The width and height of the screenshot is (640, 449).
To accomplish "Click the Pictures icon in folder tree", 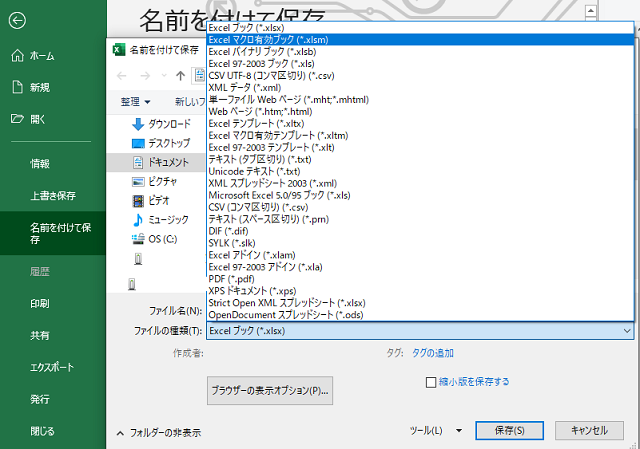I will (138, 182).
